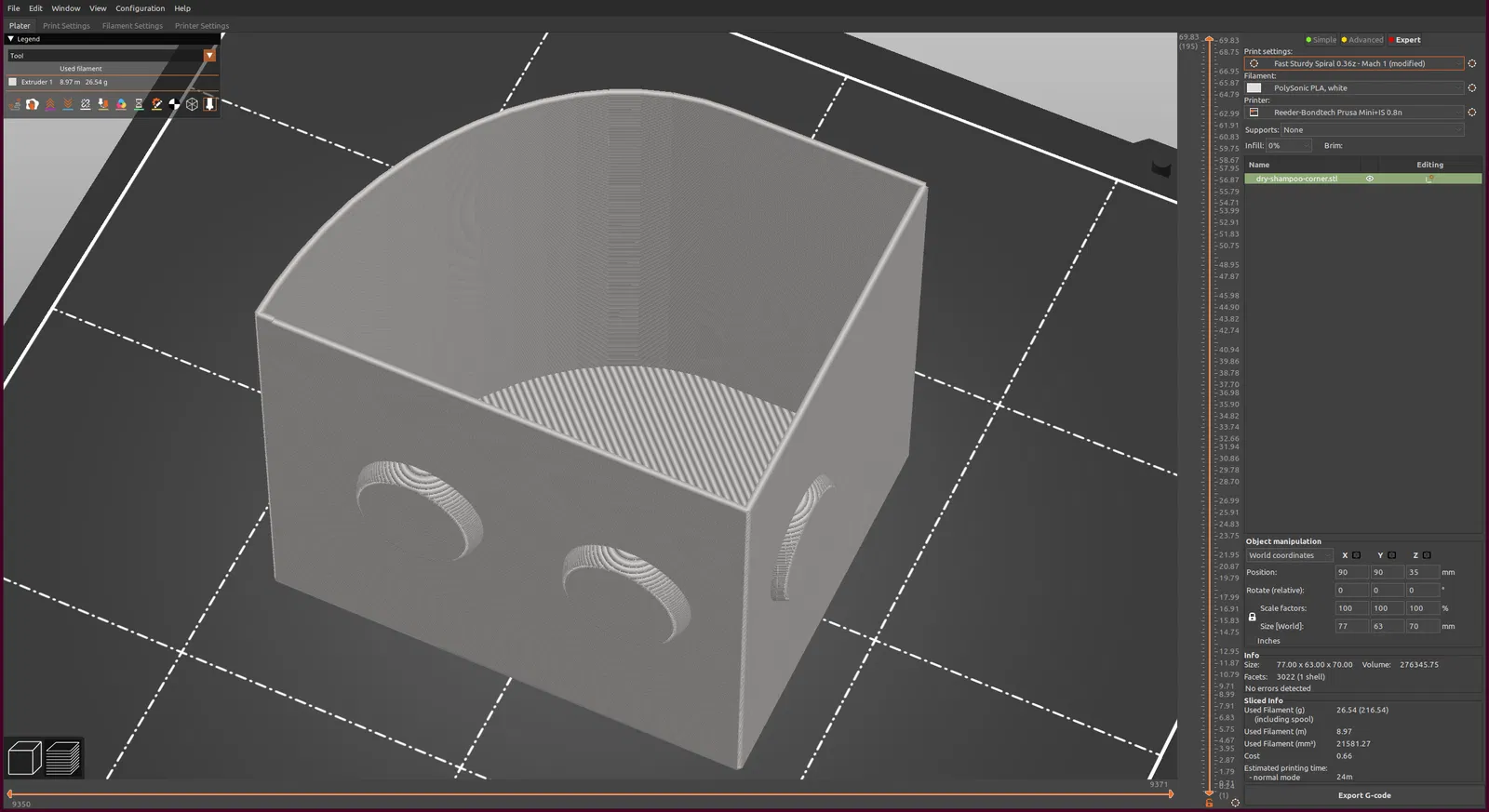Image resolution: width=1489 pixels, height=812 pixels.
Task: Toggle travel moves visibility in legend
Action: click(15, 104)
